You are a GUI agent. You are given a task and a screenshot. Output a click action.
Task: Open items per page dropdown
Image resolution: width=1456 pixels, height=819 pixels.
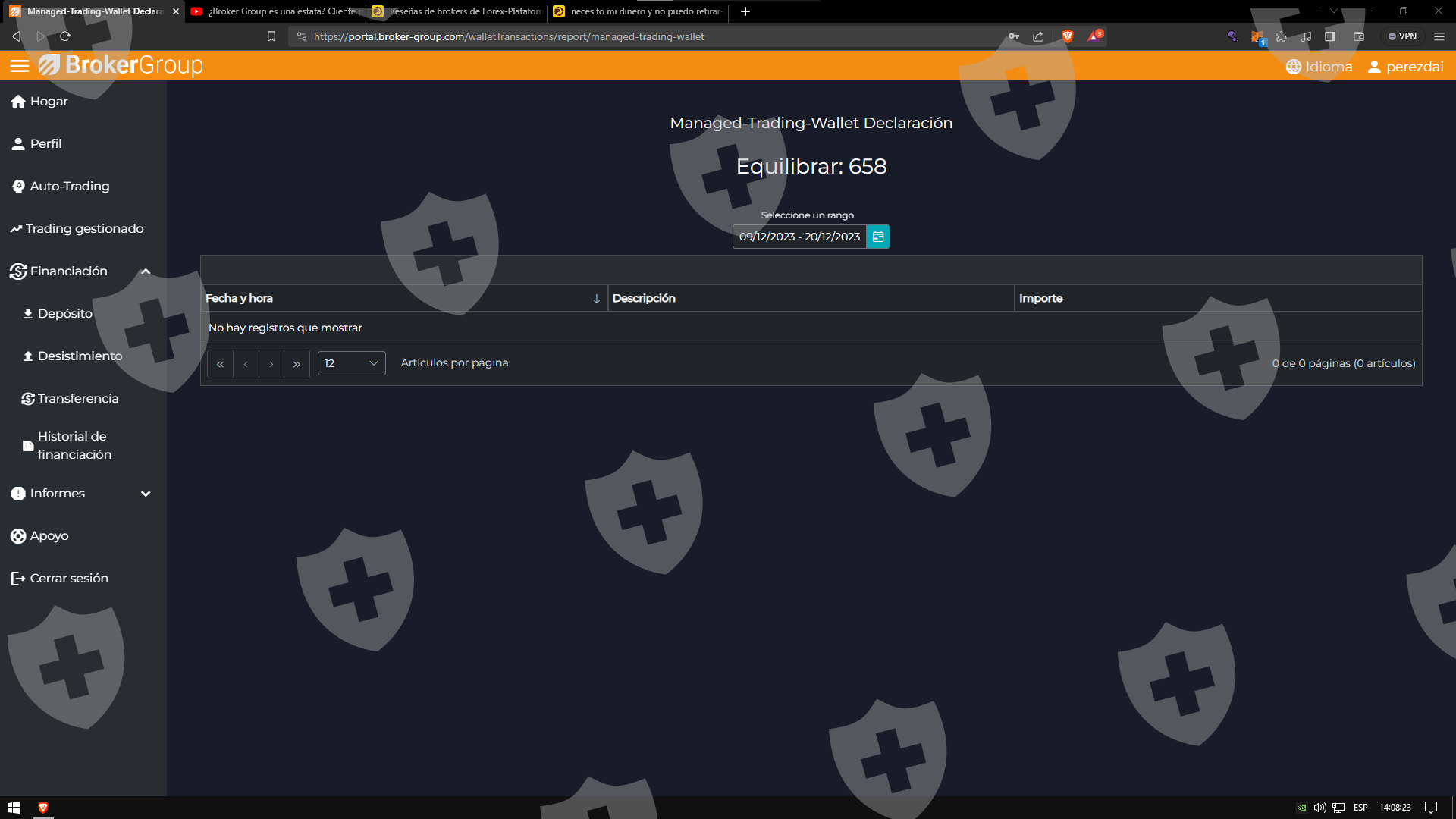[351, 364]
